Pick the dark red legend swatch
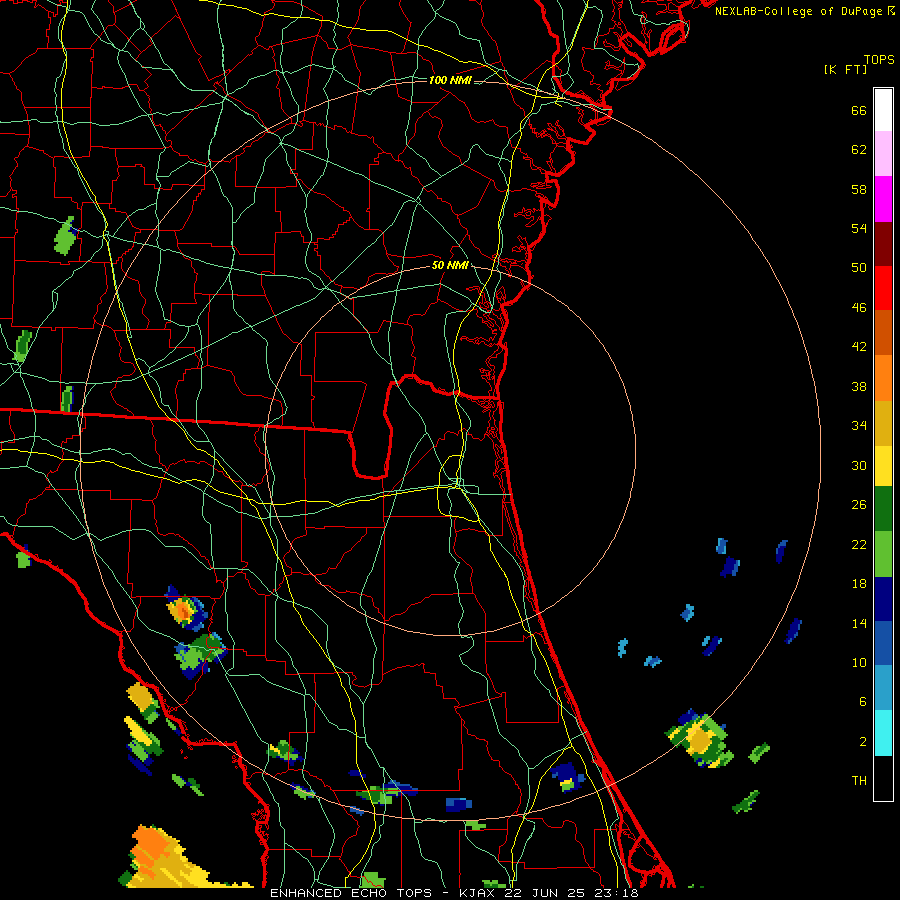Viewport: 900px width, 900px height. [883, 244]
